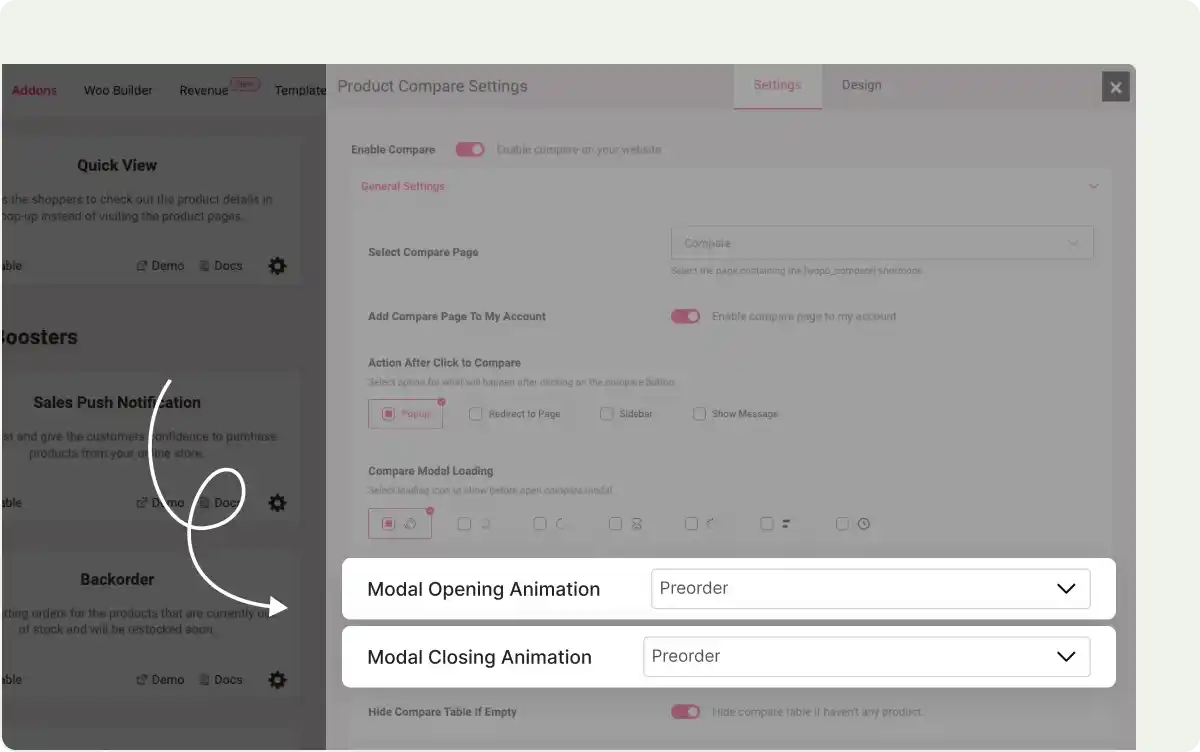Choose the spinner loading icon next to Popup
This screenshot has width=1200, height=752.
point(400,523)
